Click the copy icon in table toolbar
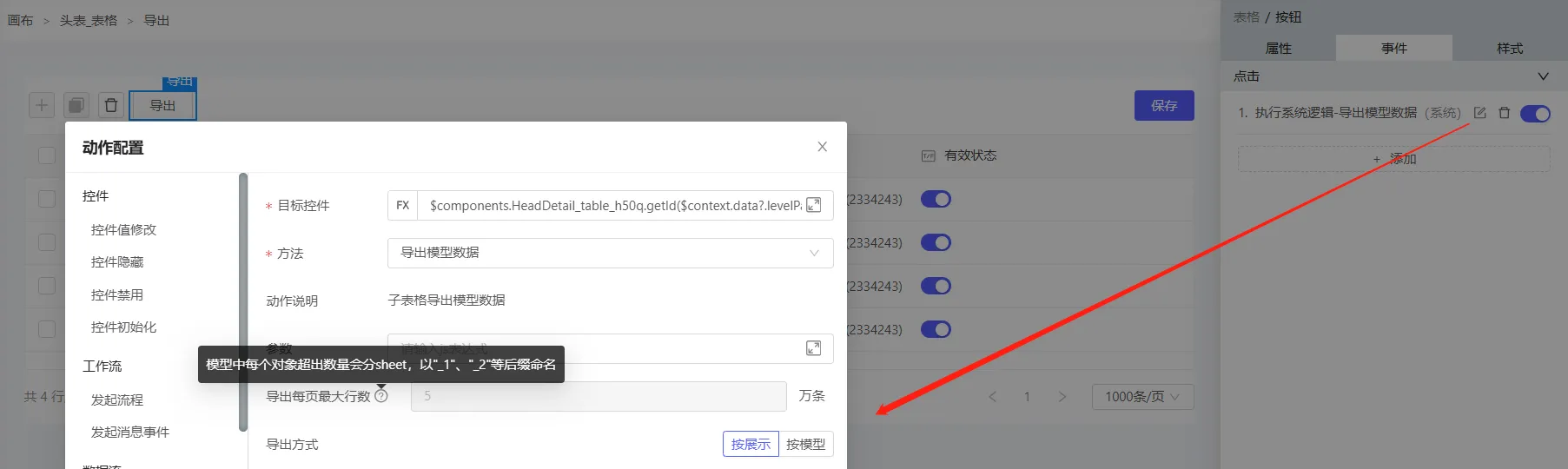The height and width of the screenshot is (469, 1568). coord(76,105)
